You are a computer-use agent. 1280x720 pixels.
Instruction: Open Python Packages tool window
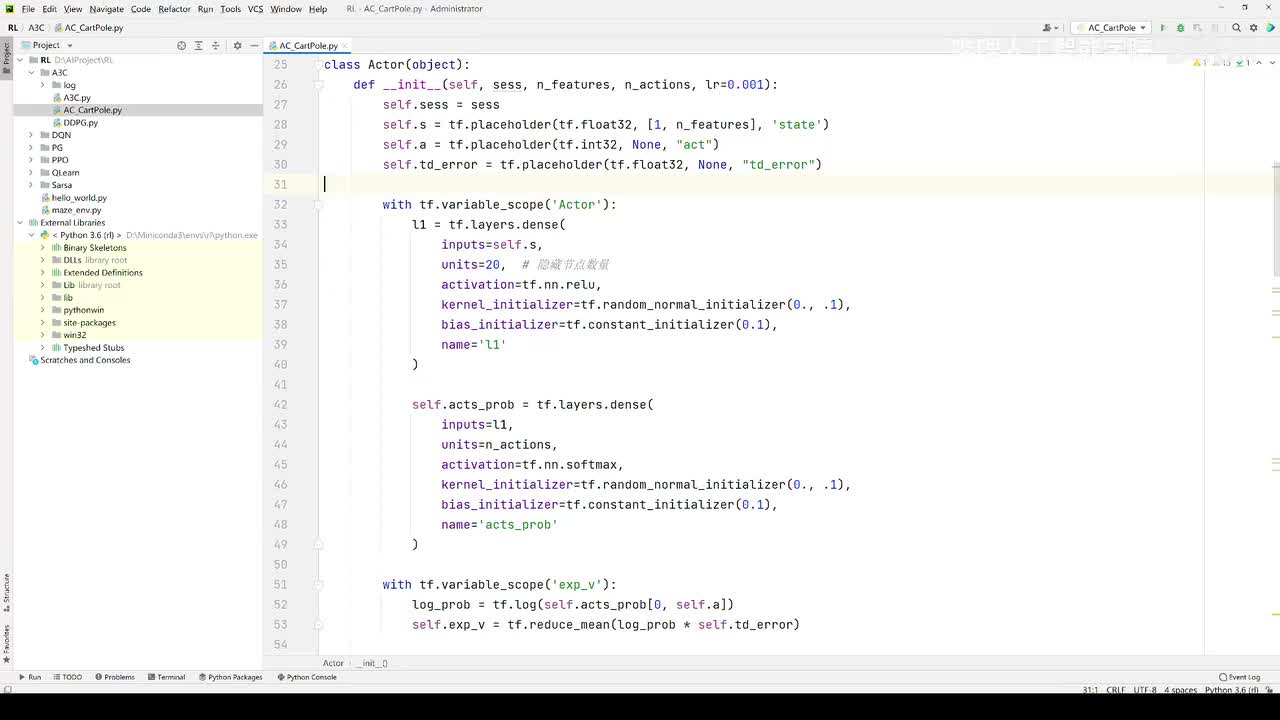coord(230,677)
